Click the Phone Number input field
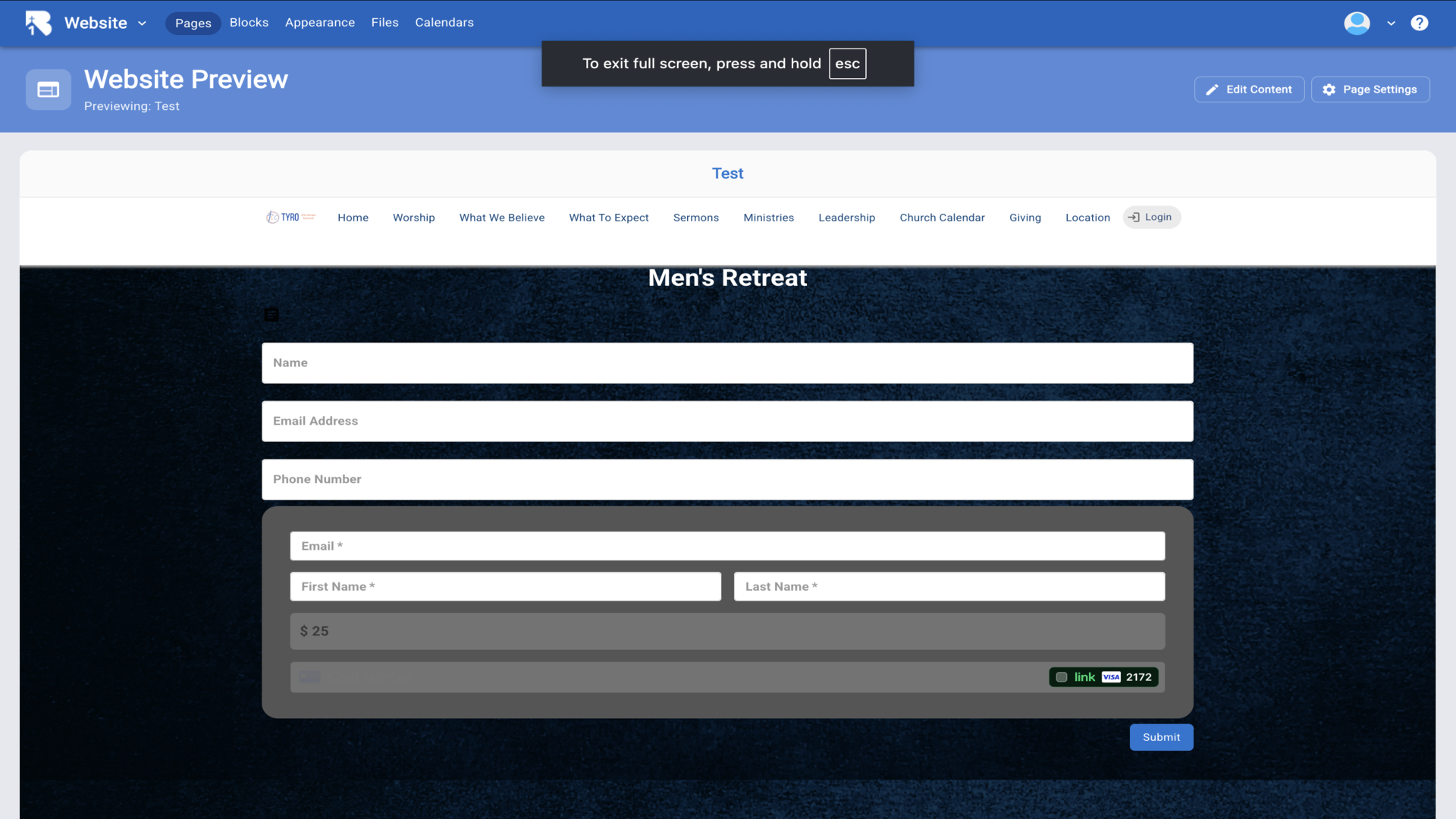This screenshot has height=819, width=1456. (x=726, y=479)
